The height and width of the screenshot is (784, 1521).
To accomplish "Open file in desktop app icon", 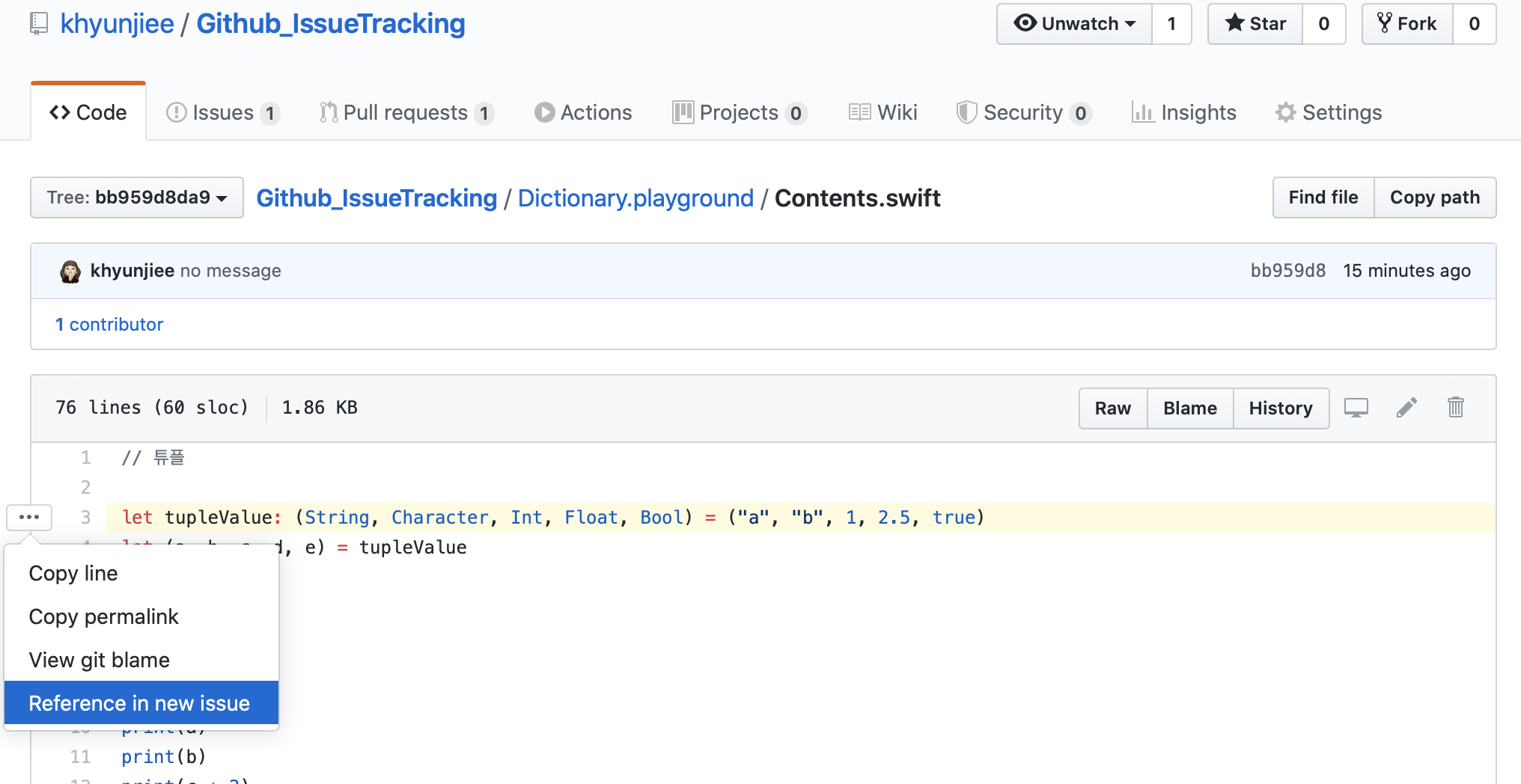I will [1356, 408].
